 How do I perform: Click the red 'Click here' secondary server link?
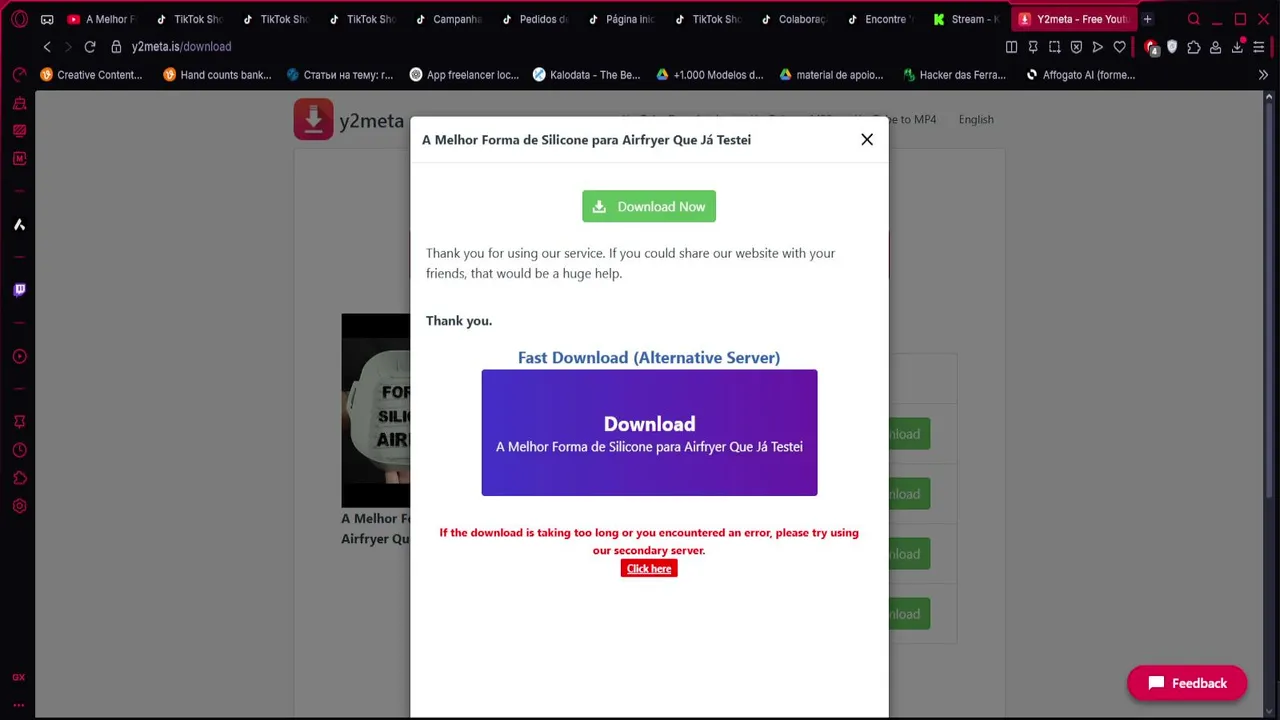coord(649,568)
